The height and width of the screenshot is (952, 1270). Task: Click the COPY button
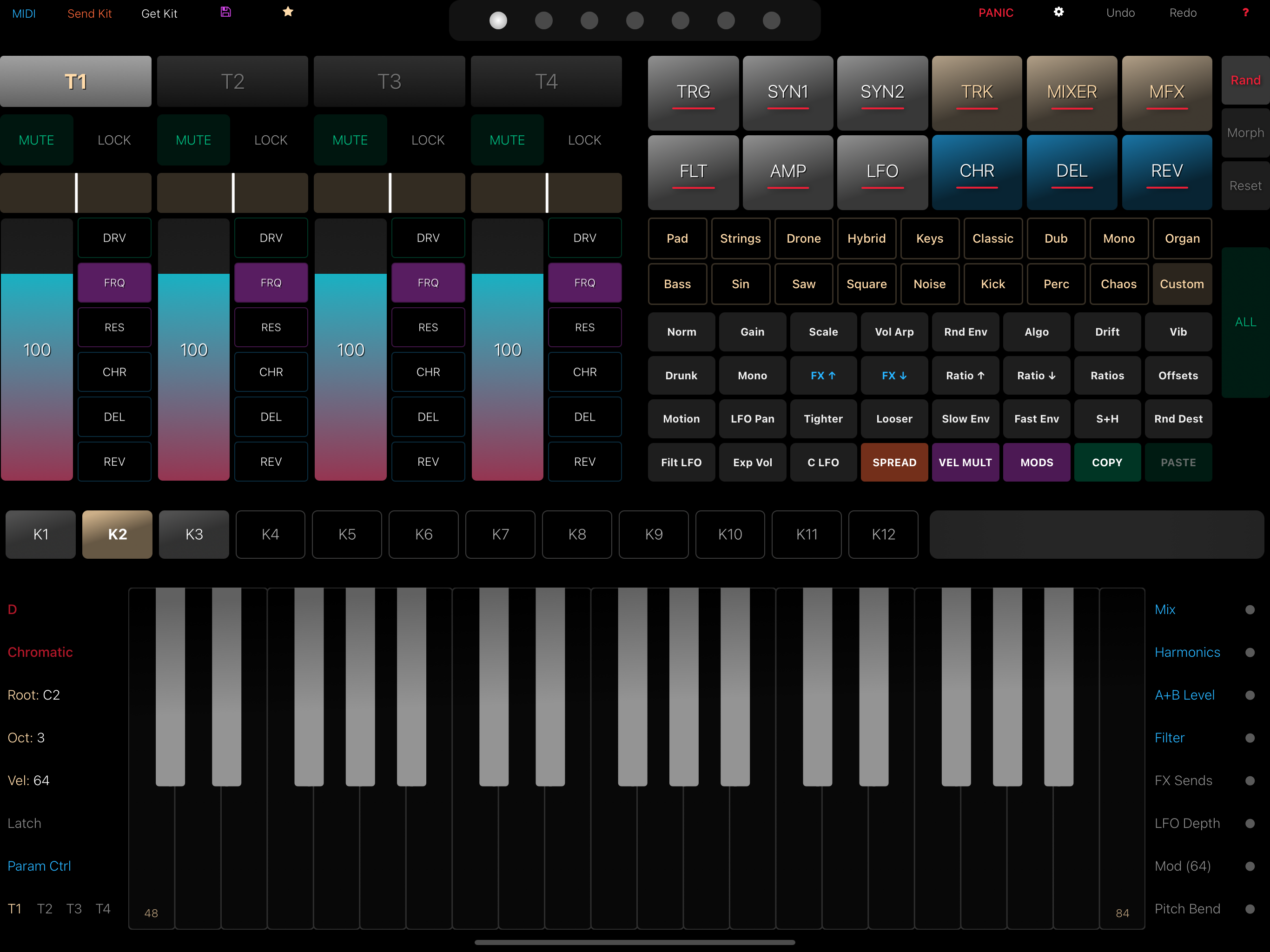coord(1107,462)
